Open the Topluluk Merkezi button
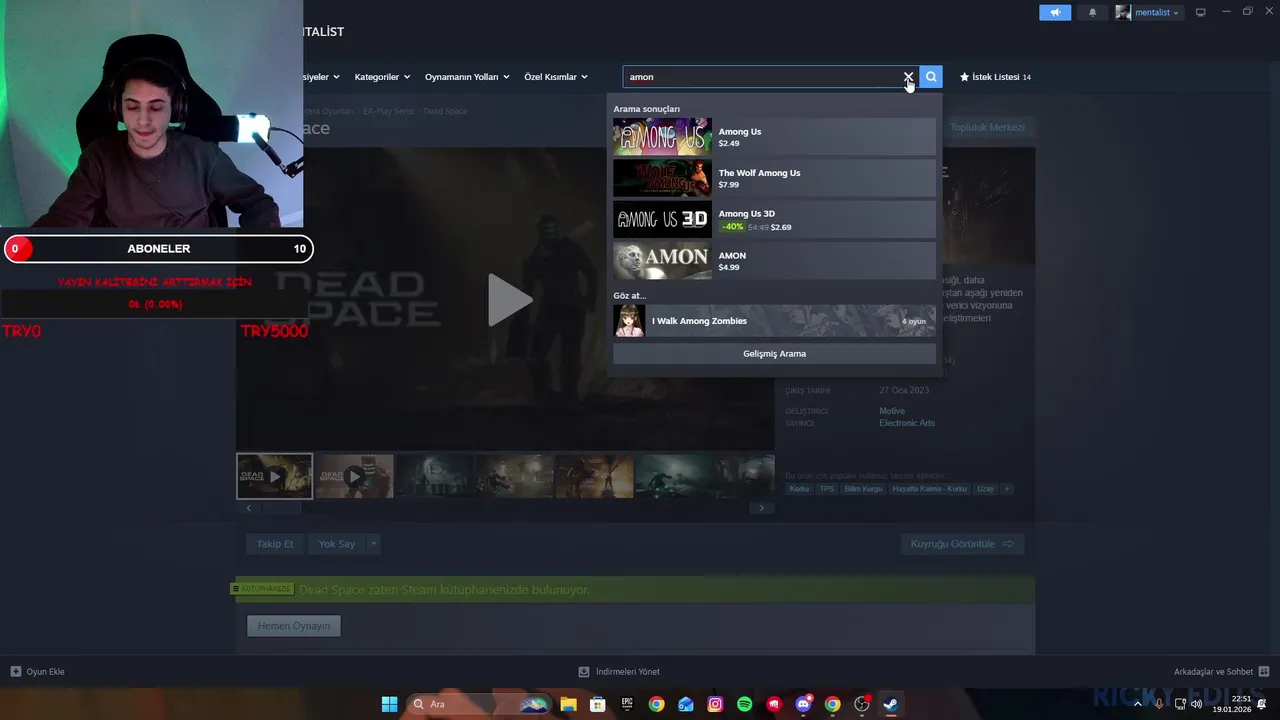1280x720 pixels. click(x=987, y=127)
